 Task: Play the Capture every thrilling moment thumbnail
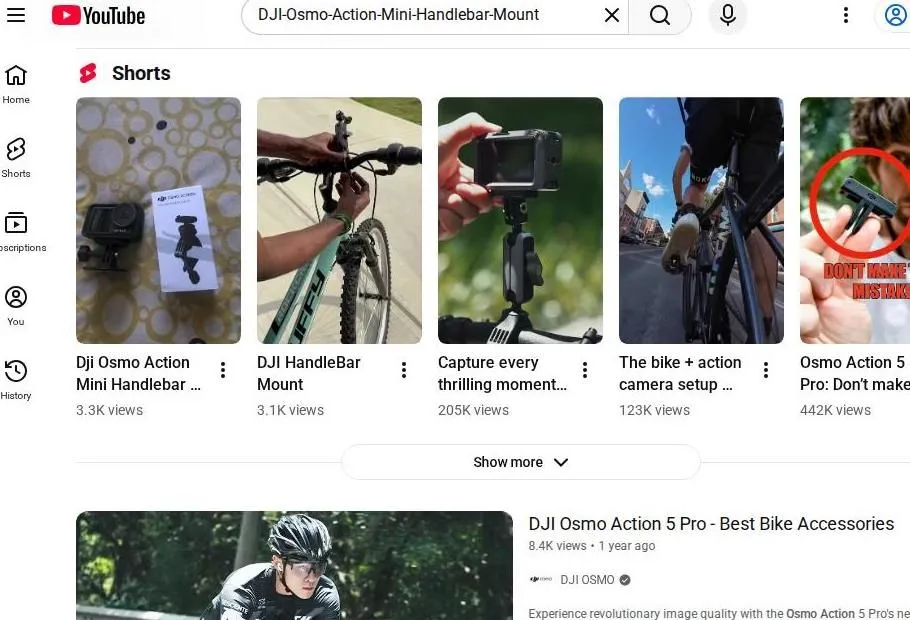[x=521, y=220]
